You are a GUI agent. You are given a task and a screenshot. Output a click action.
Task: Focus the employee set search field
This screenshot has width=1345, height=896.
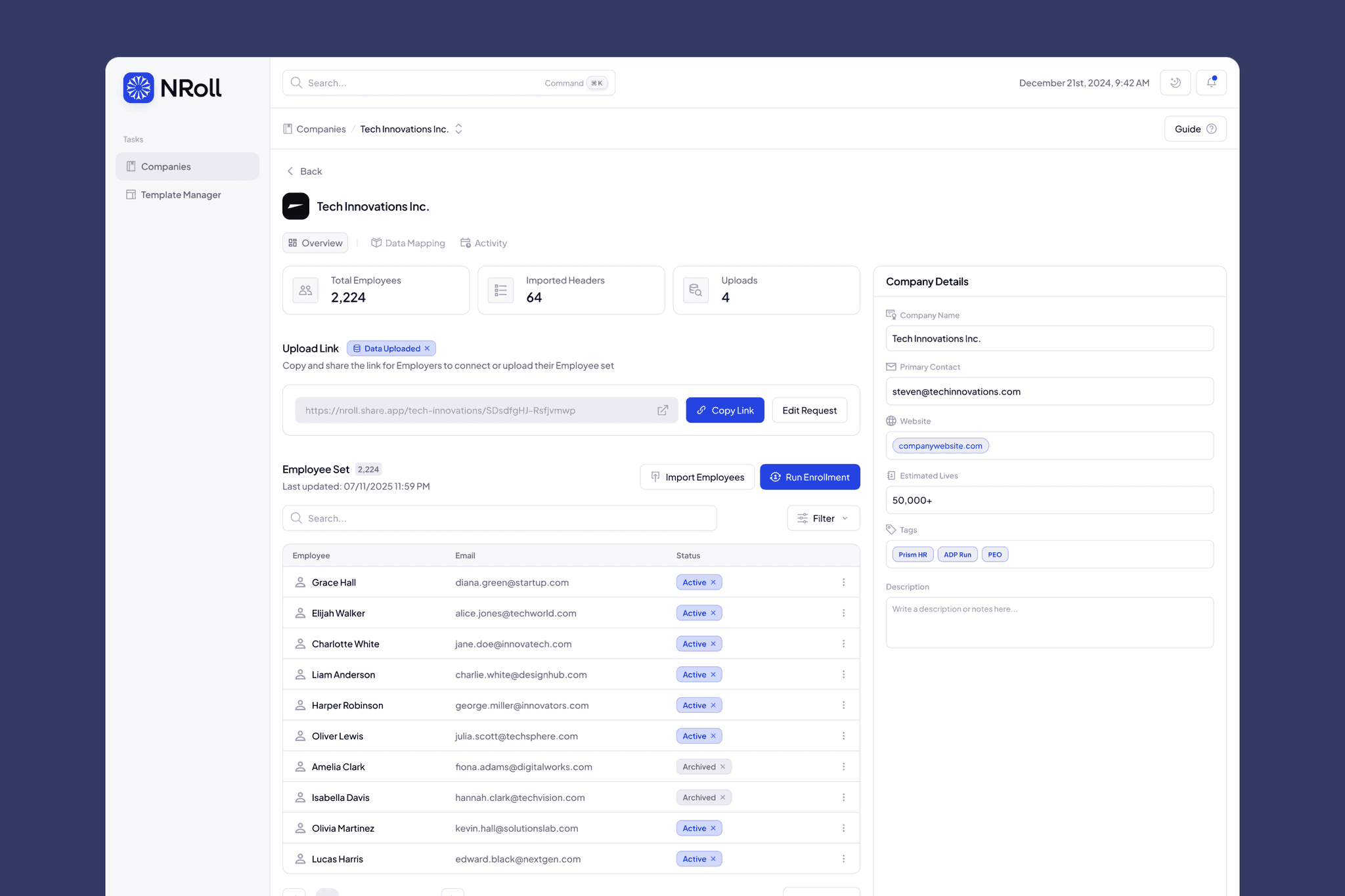point(499,518)
